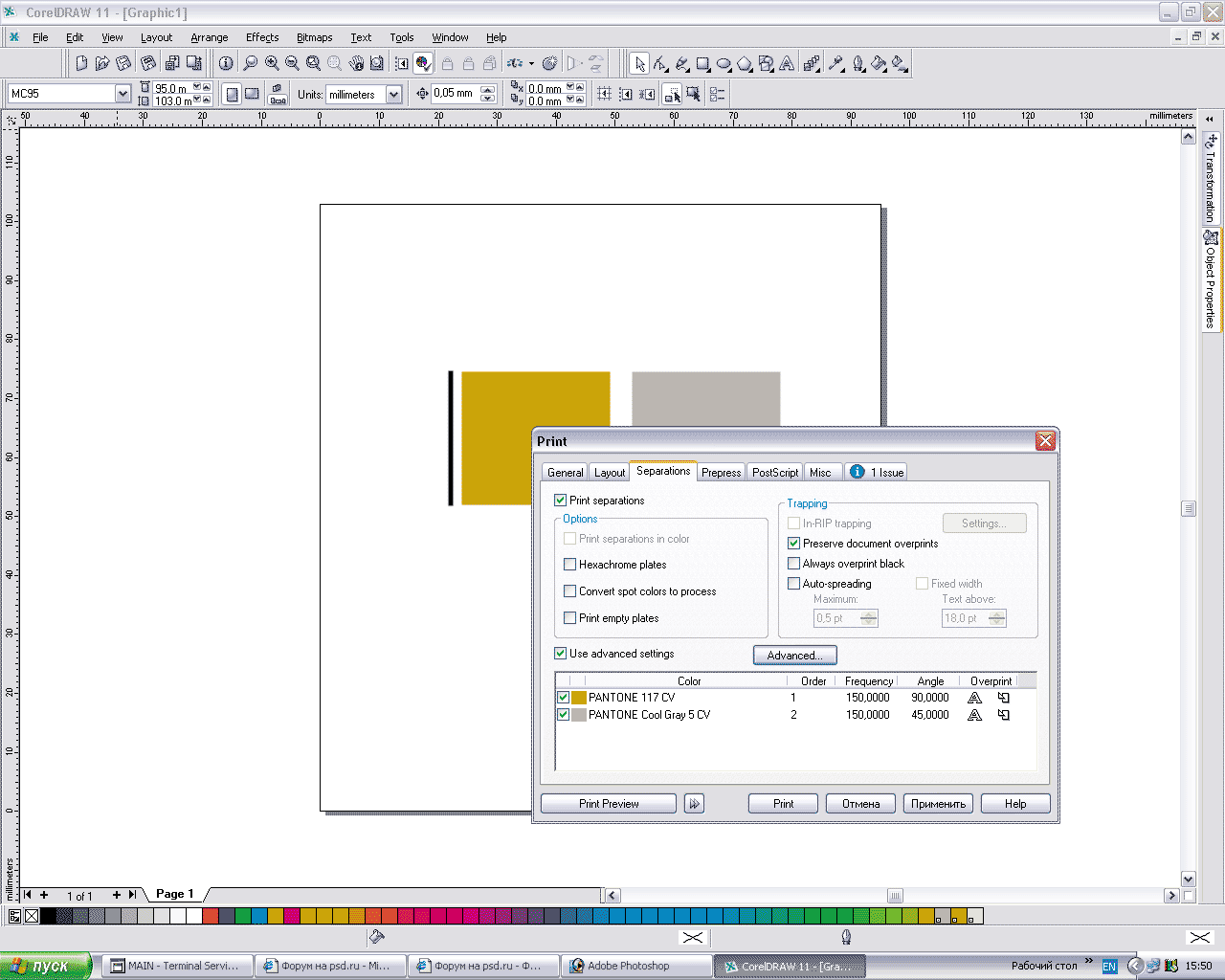Select the Text tool

pyautogui.click(x=787, y=64)
